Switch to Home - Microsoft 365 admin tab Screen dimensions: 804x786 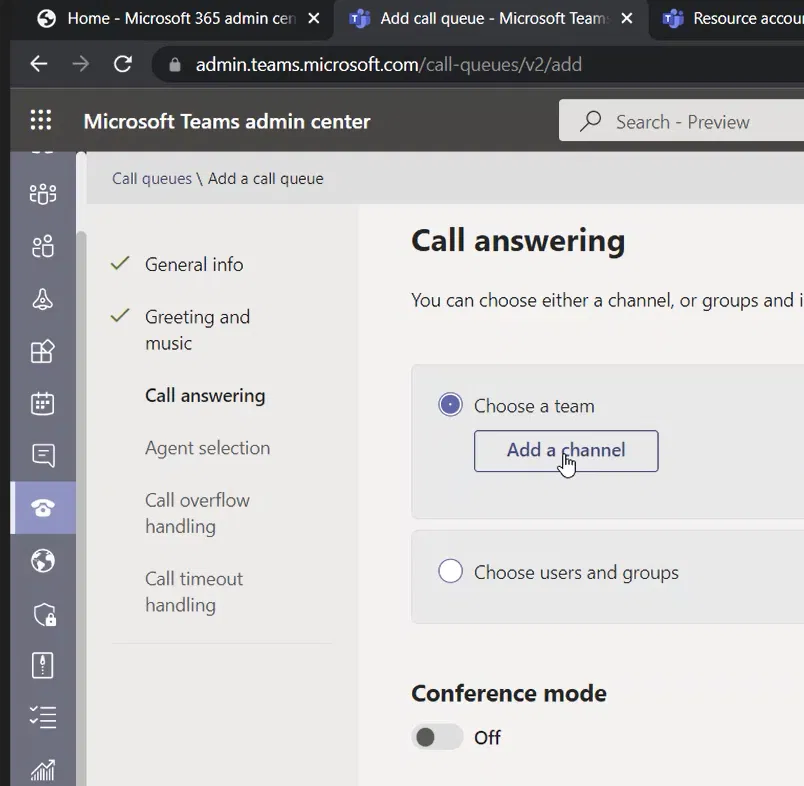(180, 18)
